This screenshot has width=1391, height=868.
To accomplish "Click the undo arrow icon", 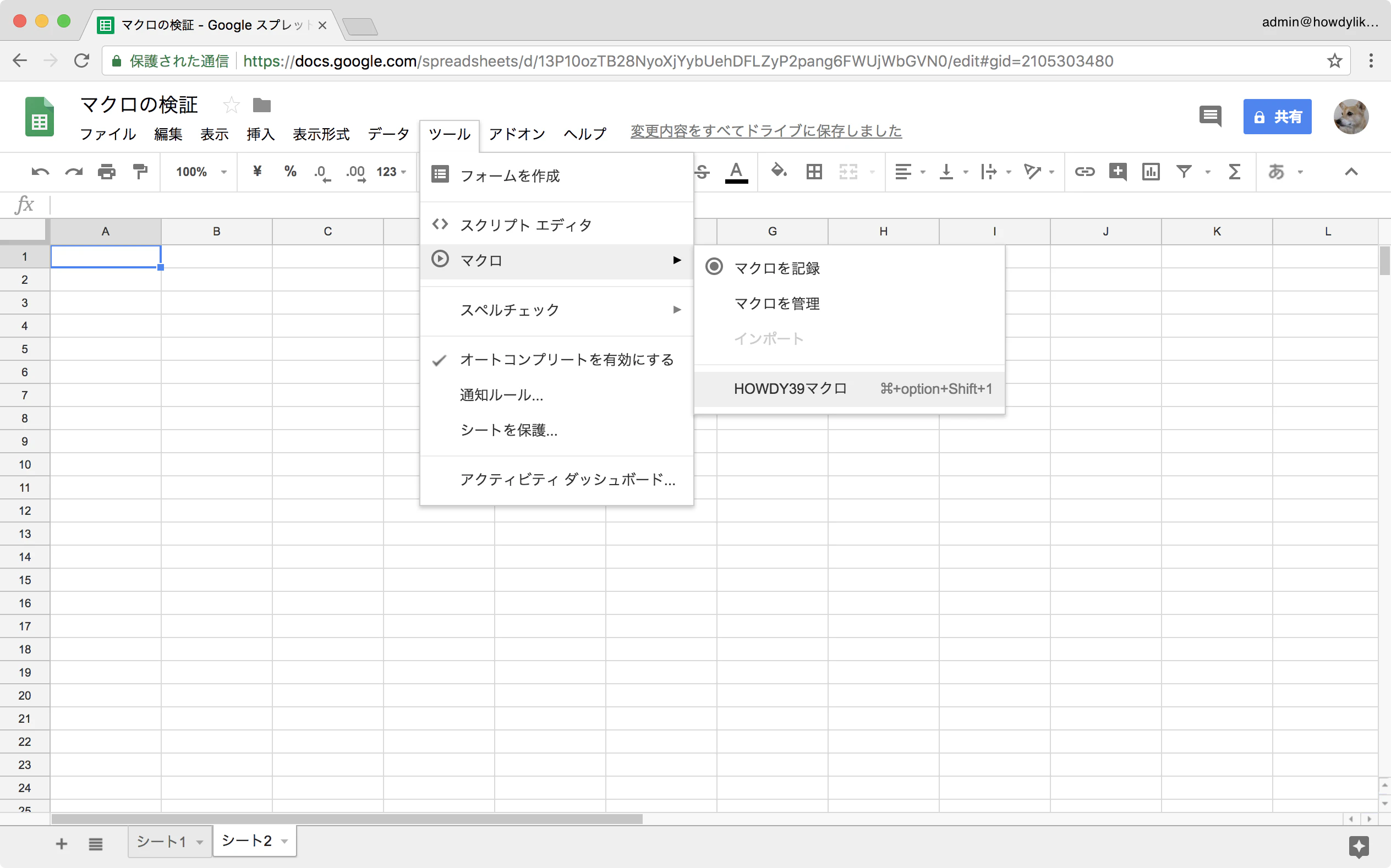I will pos(40,172).
